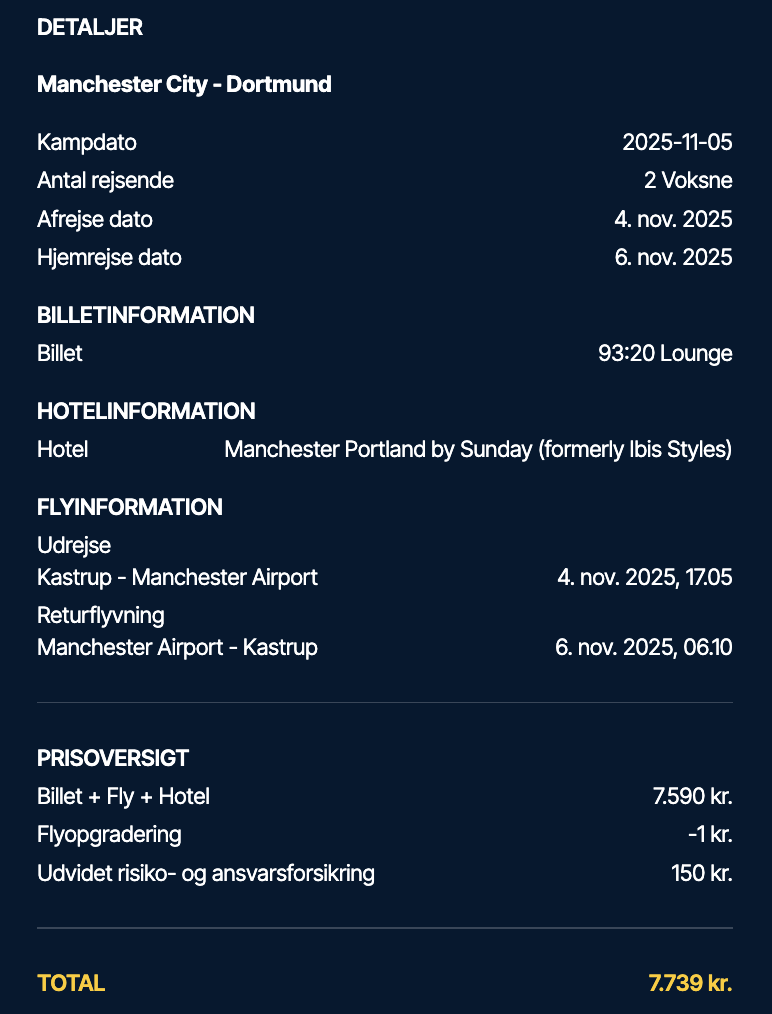The height and width of the screenshot is (1014, 772).
Task: Click the BILLETINFORMATION section heading
Action: 146,315
